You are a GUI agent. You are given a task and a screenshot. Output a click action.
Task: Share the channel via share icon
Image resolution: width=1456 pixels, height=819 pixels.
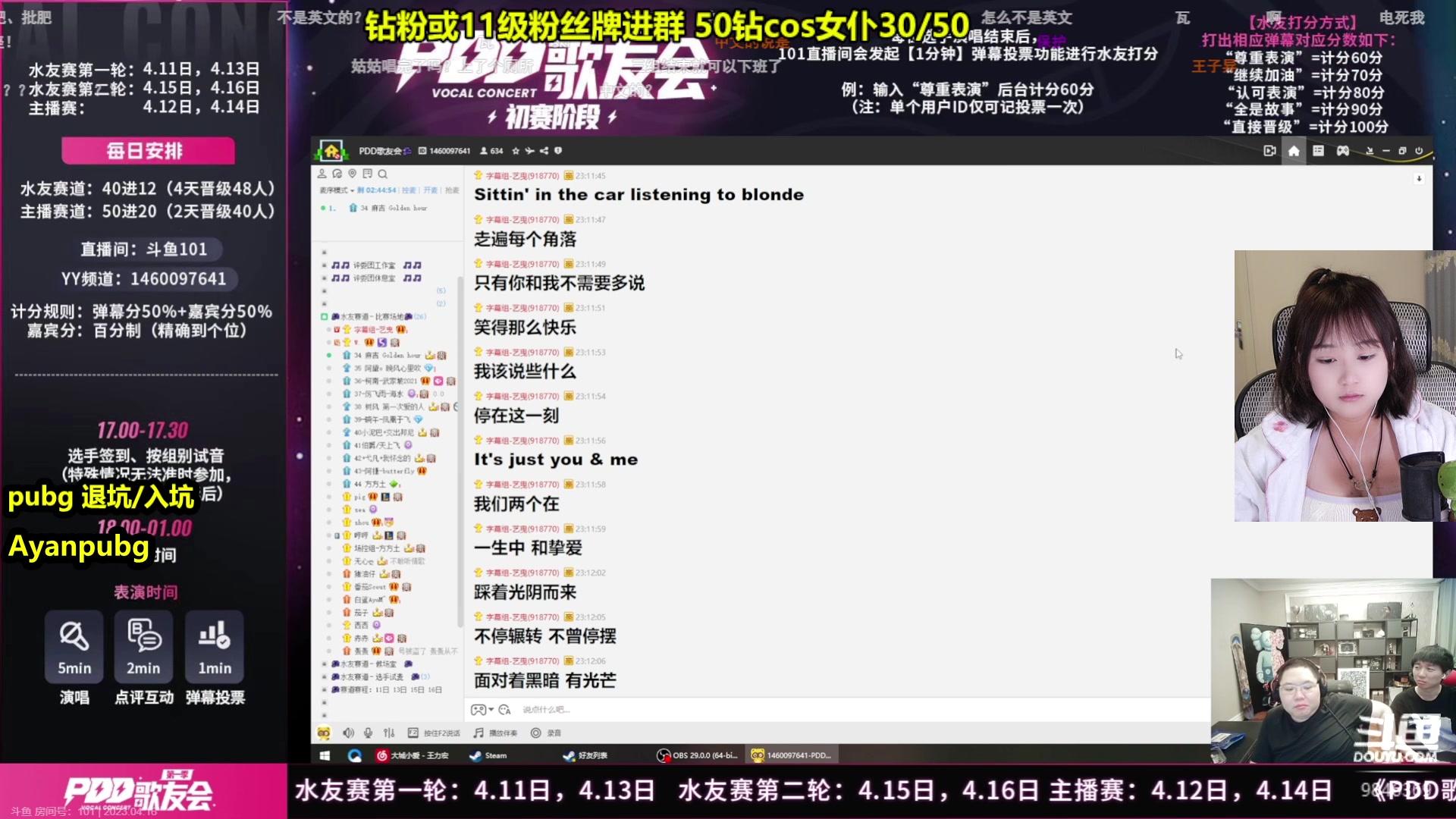click(x=544, y=151)
